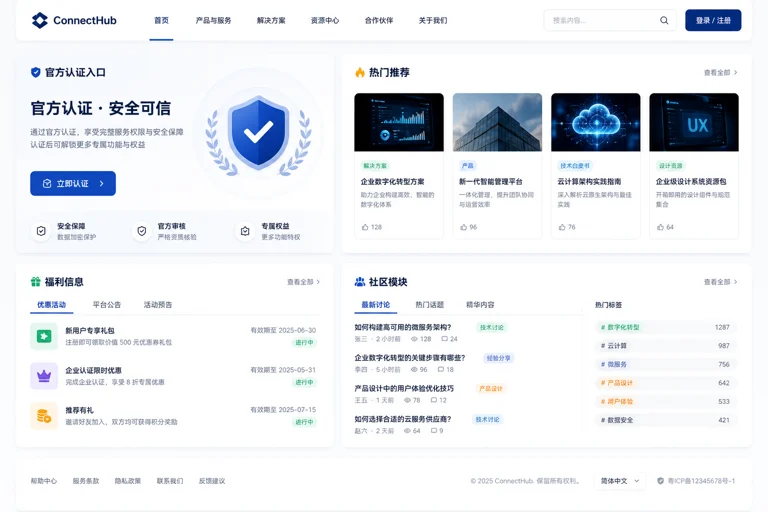Click the comment icon with 24 replies
The width and height of the screenshot is (768, 512).
point(444,339)
